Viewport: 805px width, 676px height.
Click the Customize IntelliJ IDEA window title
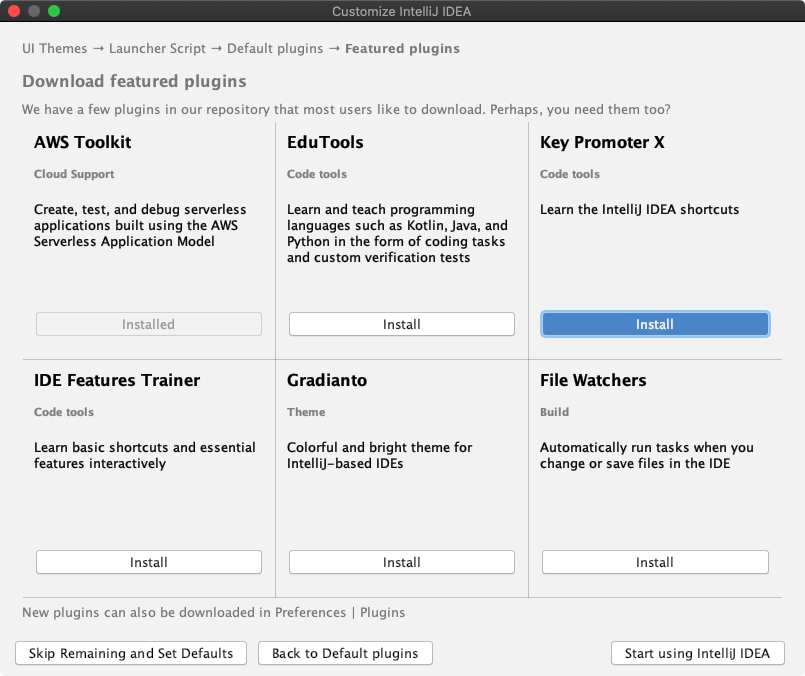pyautogui.click(x=401, y=11)
